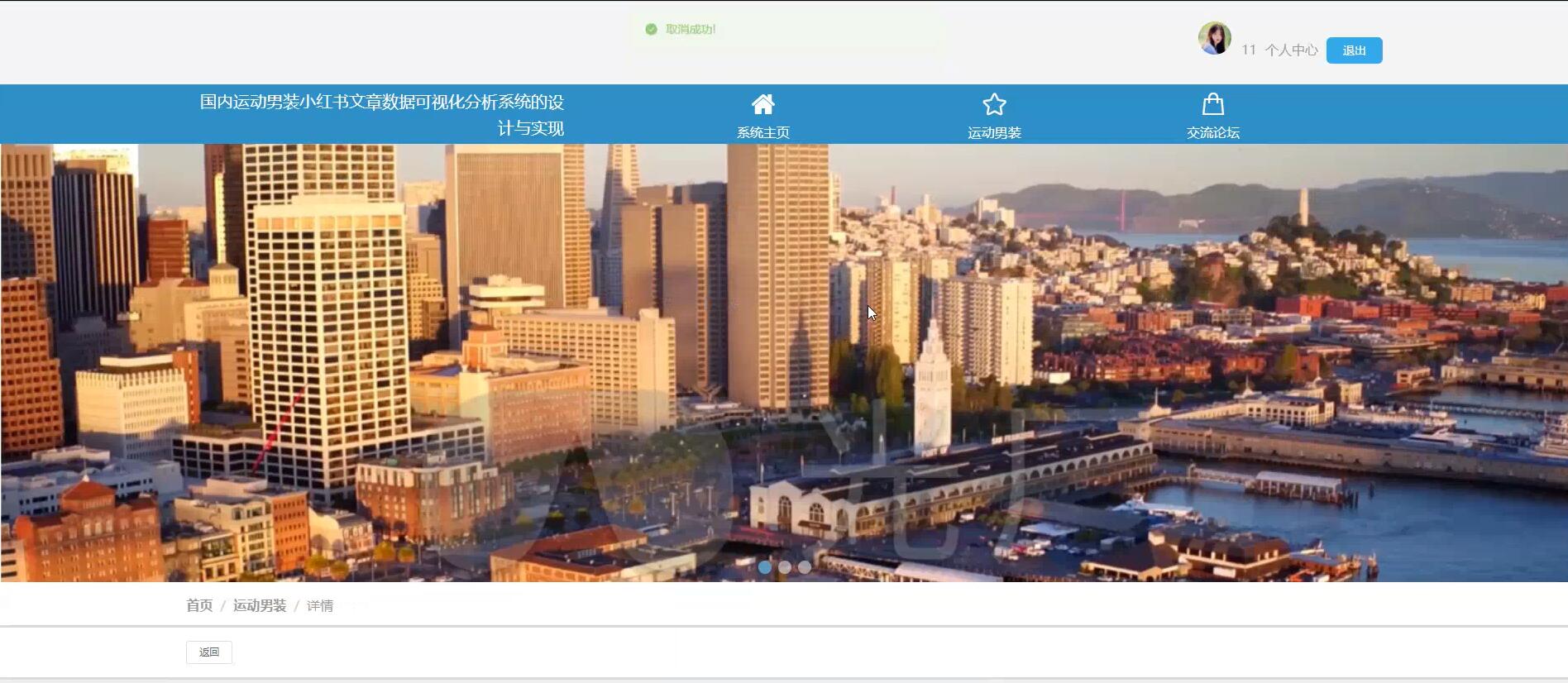1568x683 pixels.
Task: Select the second carousel indicator dot
Action: [785, 567]
